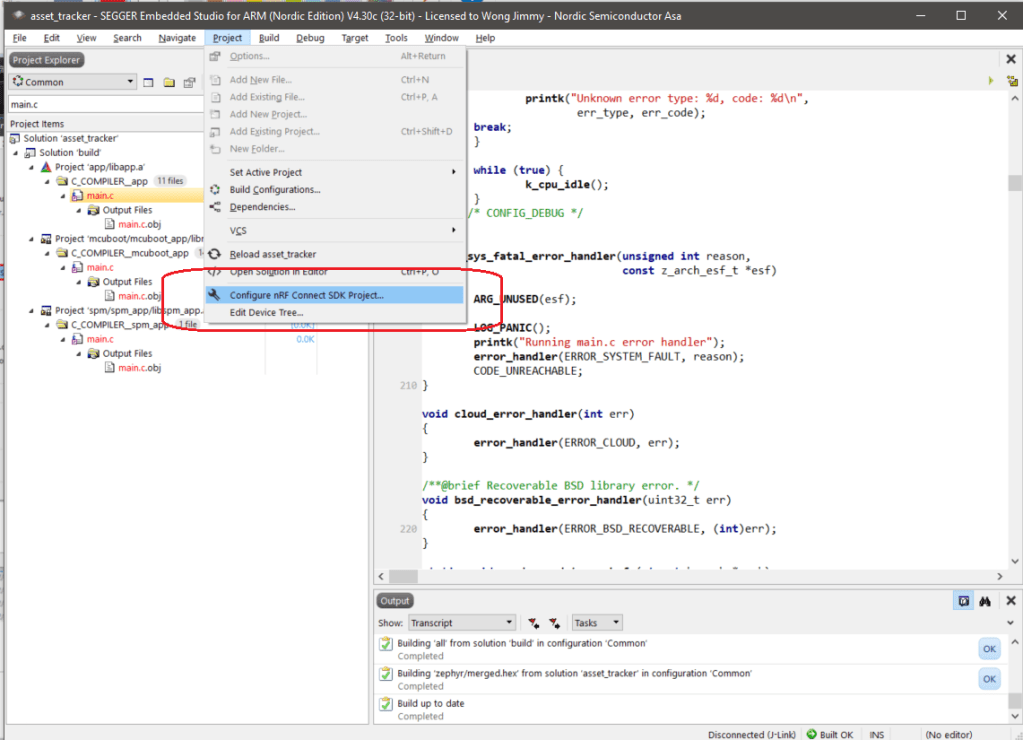
Task: Click Reload asset_tracker in Project menu
Action: click(272, 254)
